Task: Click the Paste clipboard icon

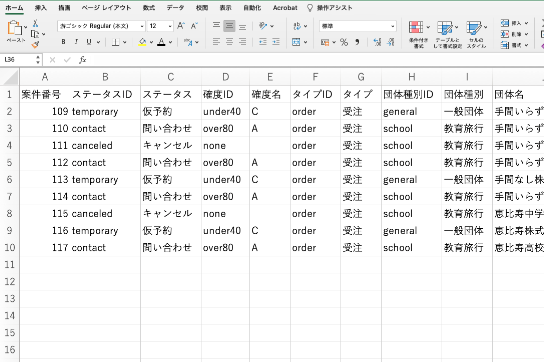Action: point(14,28)
